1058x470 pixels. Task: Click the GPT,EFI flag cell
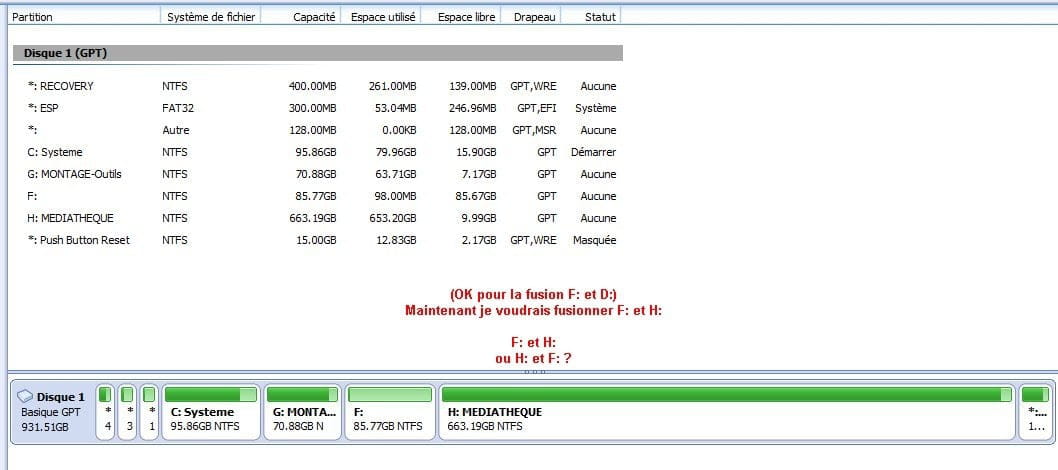pyautogui.click(x=536, y=108)
